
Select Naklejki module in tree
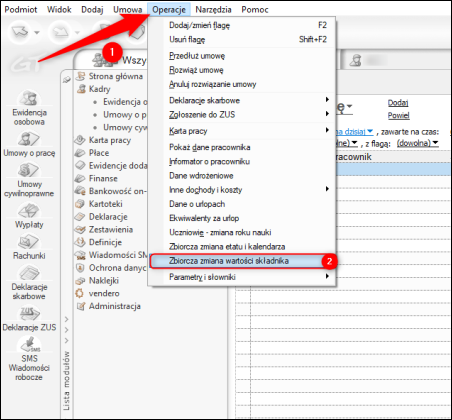[x=104, y=281]
